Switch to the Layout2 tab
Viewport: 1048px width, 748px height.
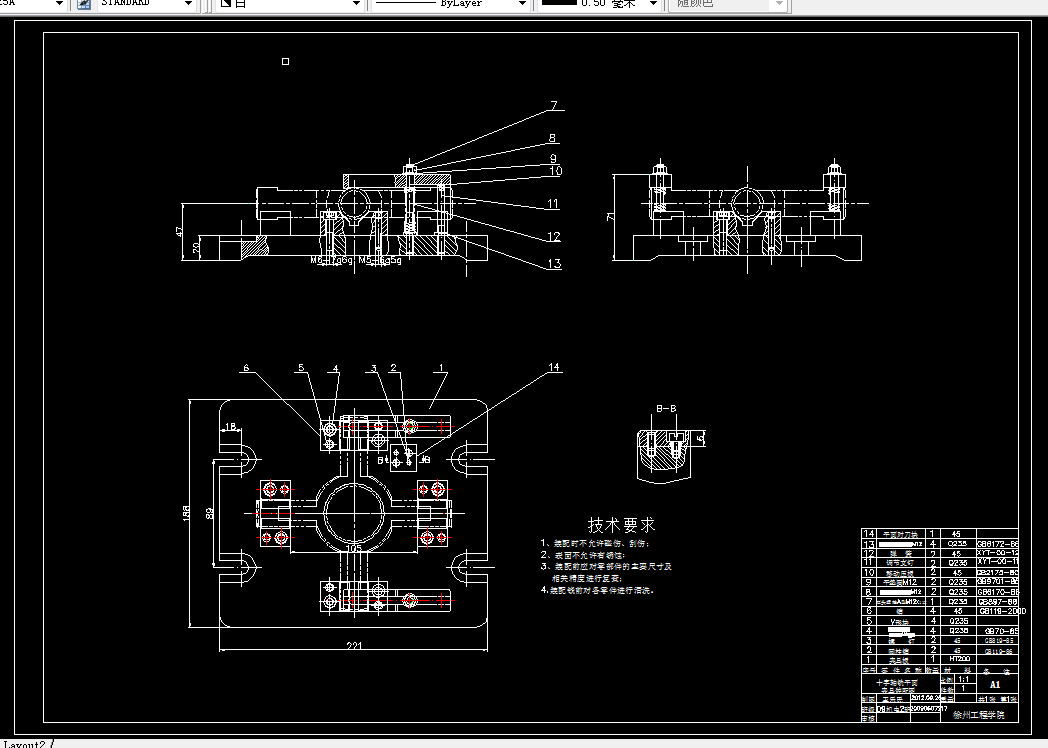coord(23,743)
